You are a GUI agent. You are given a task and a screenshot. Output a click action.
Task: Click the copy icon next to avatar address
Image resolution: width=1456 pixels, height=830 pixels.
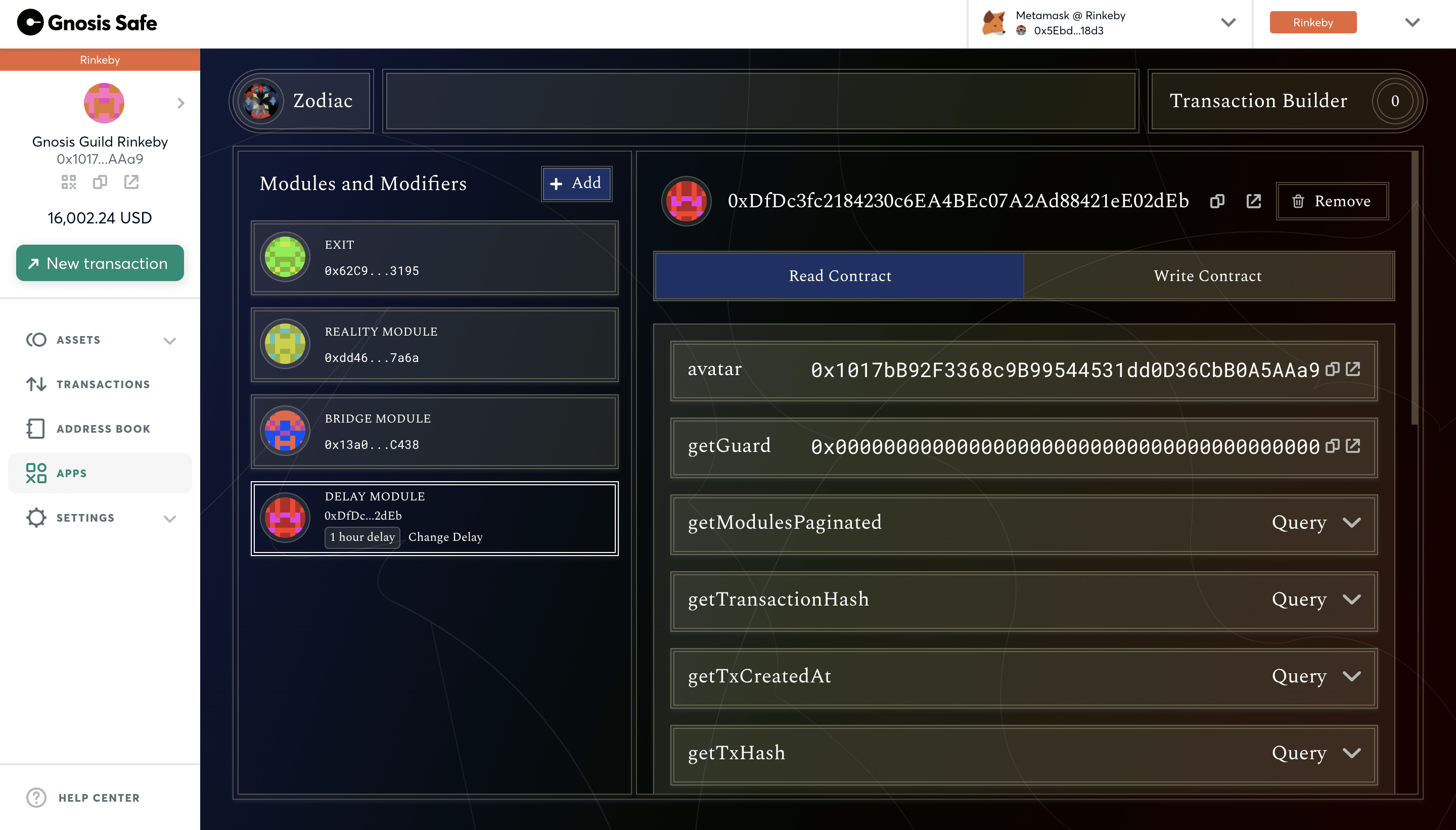pyautogui.click(x=1333, y=369)
